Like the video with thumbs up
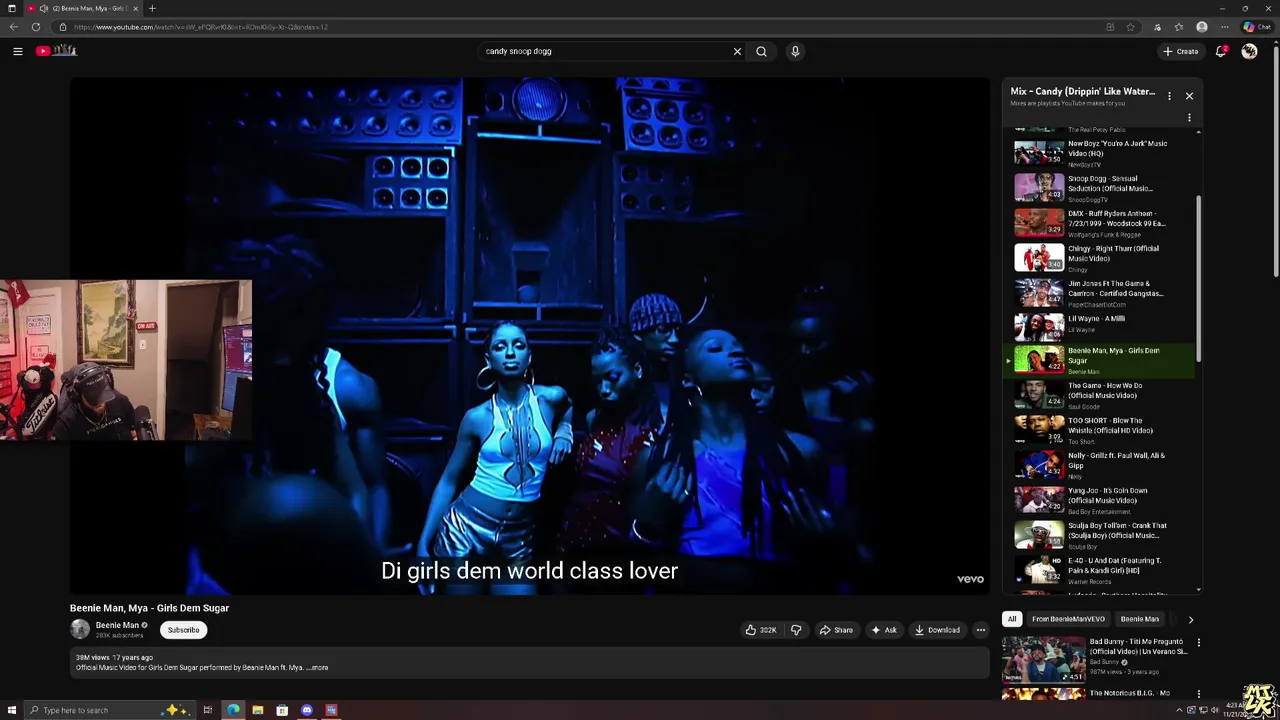 tap(761, 630)
